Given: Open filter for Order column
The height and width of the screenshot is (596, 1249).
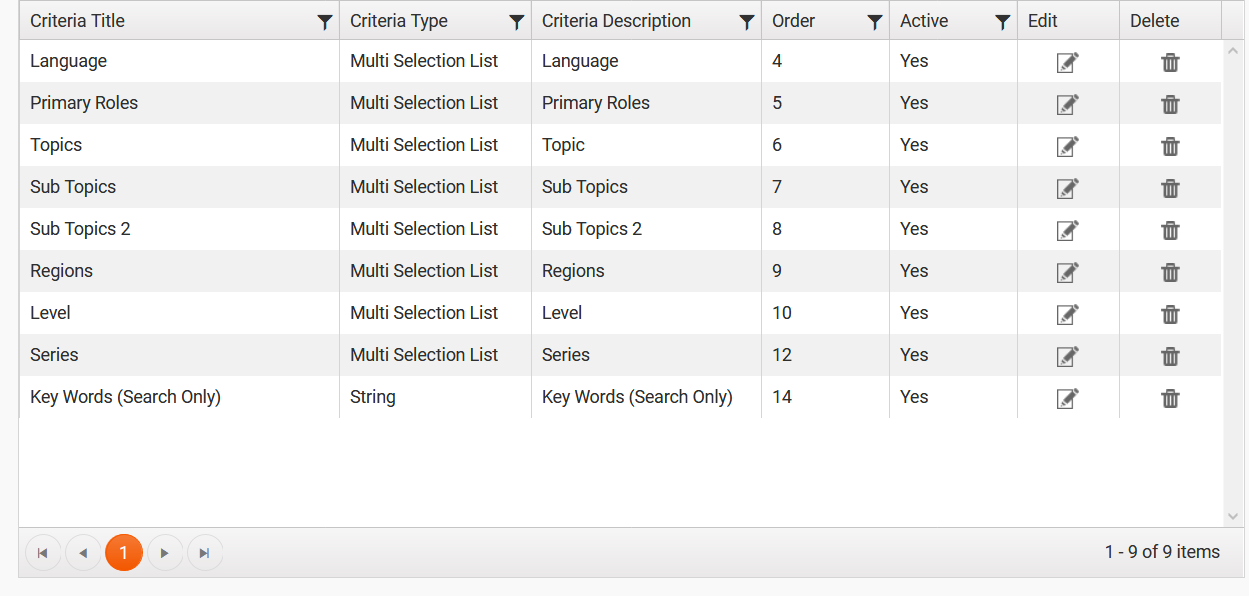Looking at the screenshot, I should (x=874, y=22).
